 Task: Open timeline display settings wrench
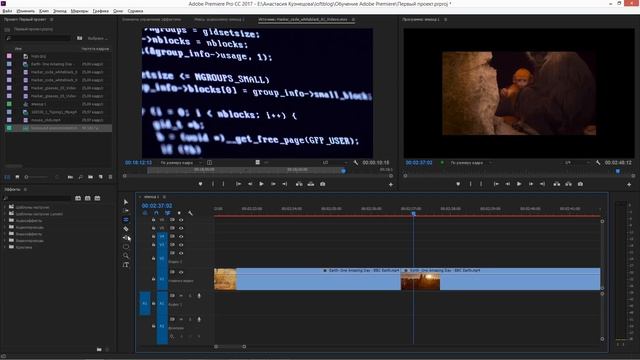tap(190, 213)
